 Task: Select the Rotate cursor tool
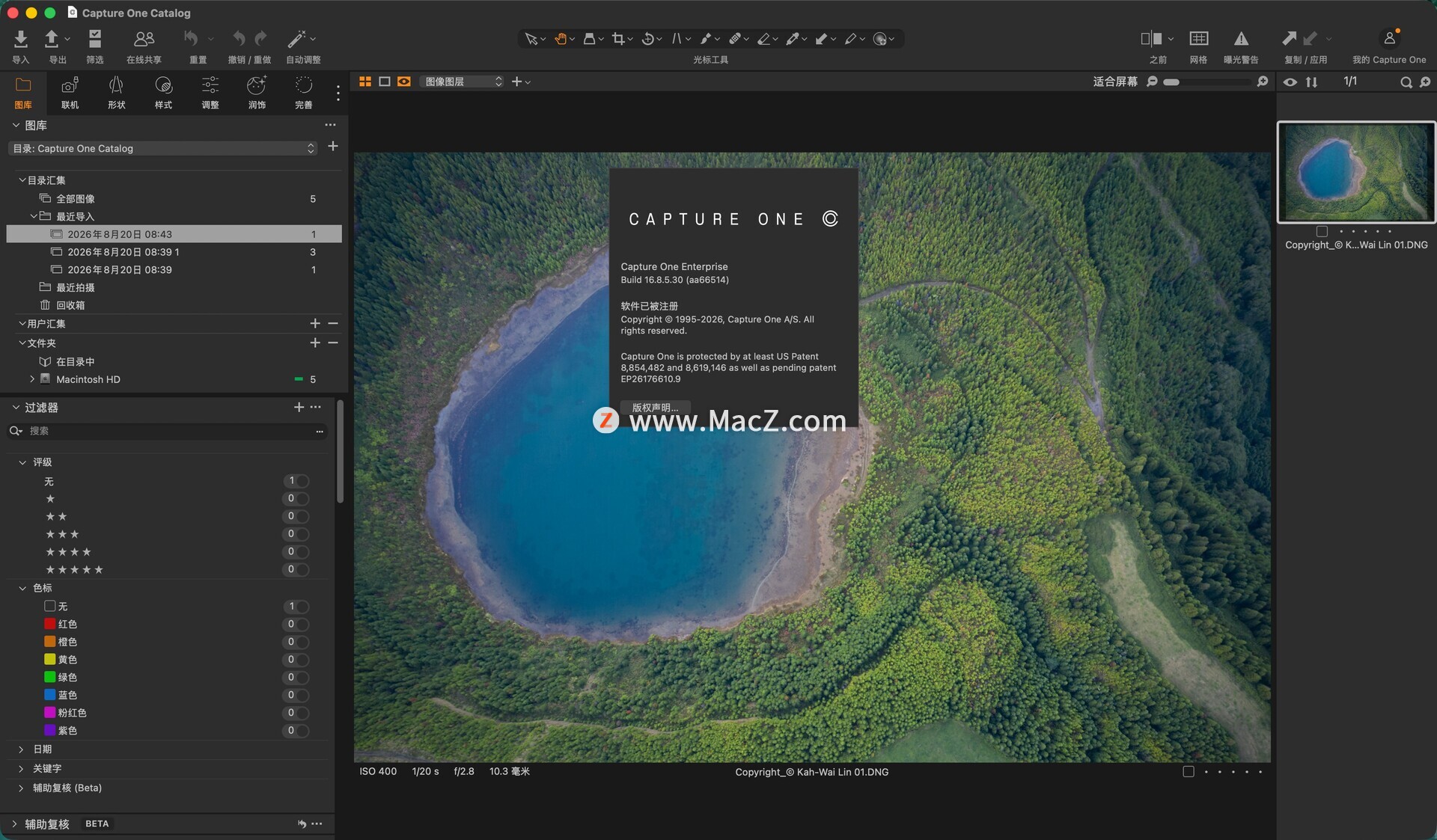click(x=648, y=39)
